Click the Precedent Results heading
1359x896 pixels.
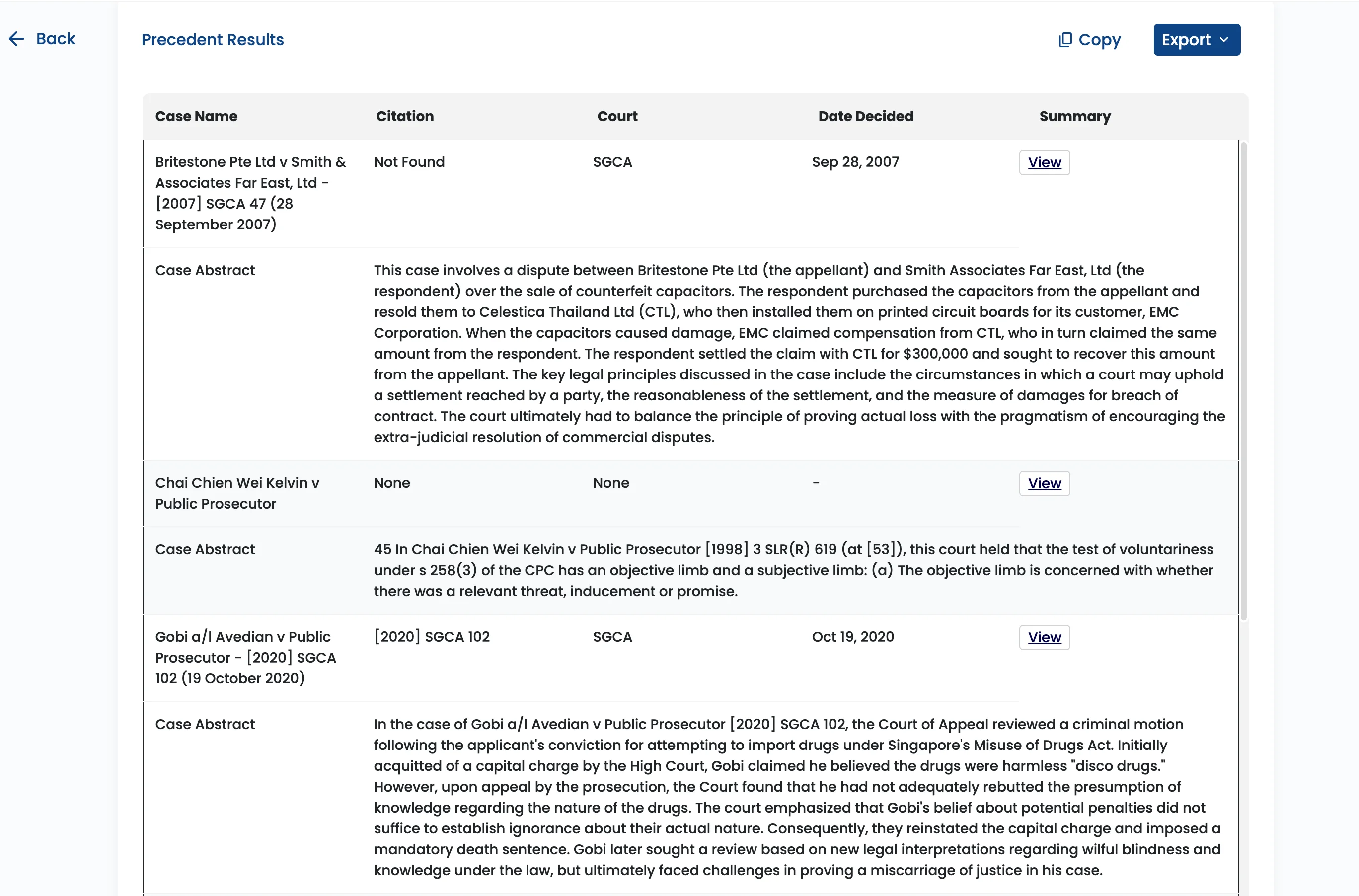(x=212, y=39)
